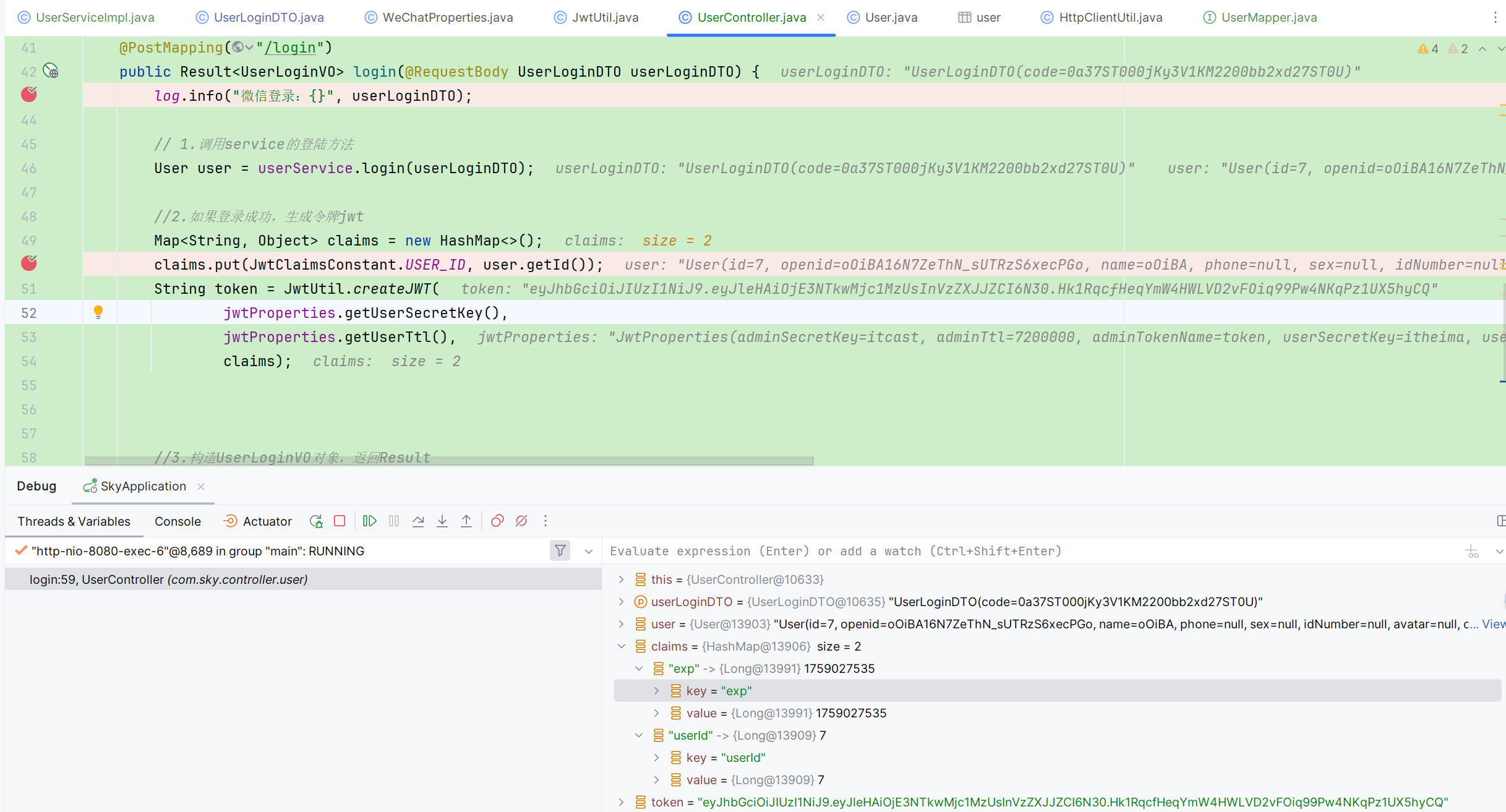Expand the key = "exp" node
This screenshot has width=1506, height=812.
click(x=657, y=691)
